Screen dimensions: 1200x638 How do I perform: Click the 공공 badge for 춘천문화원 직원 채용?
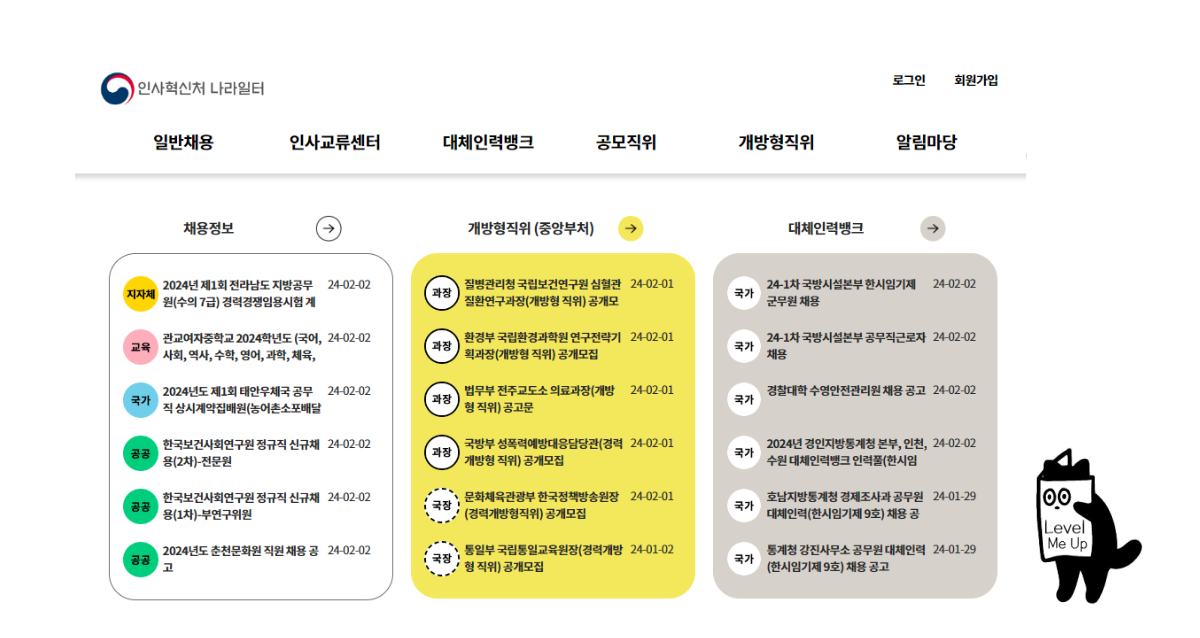(x=140, y=559)
